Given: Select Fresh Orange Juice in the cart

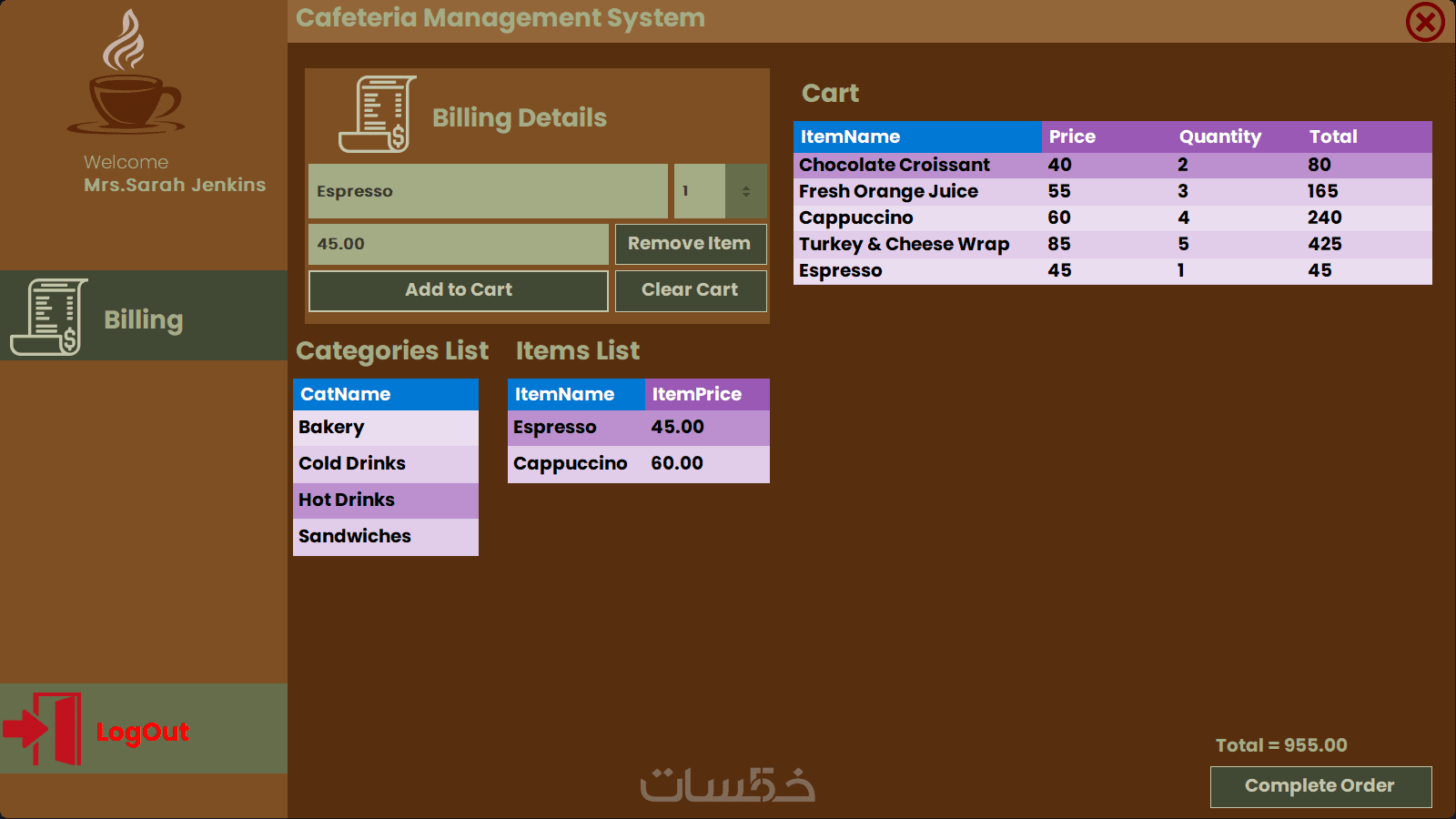Looking at the screenshot, I should (1113, 192).
